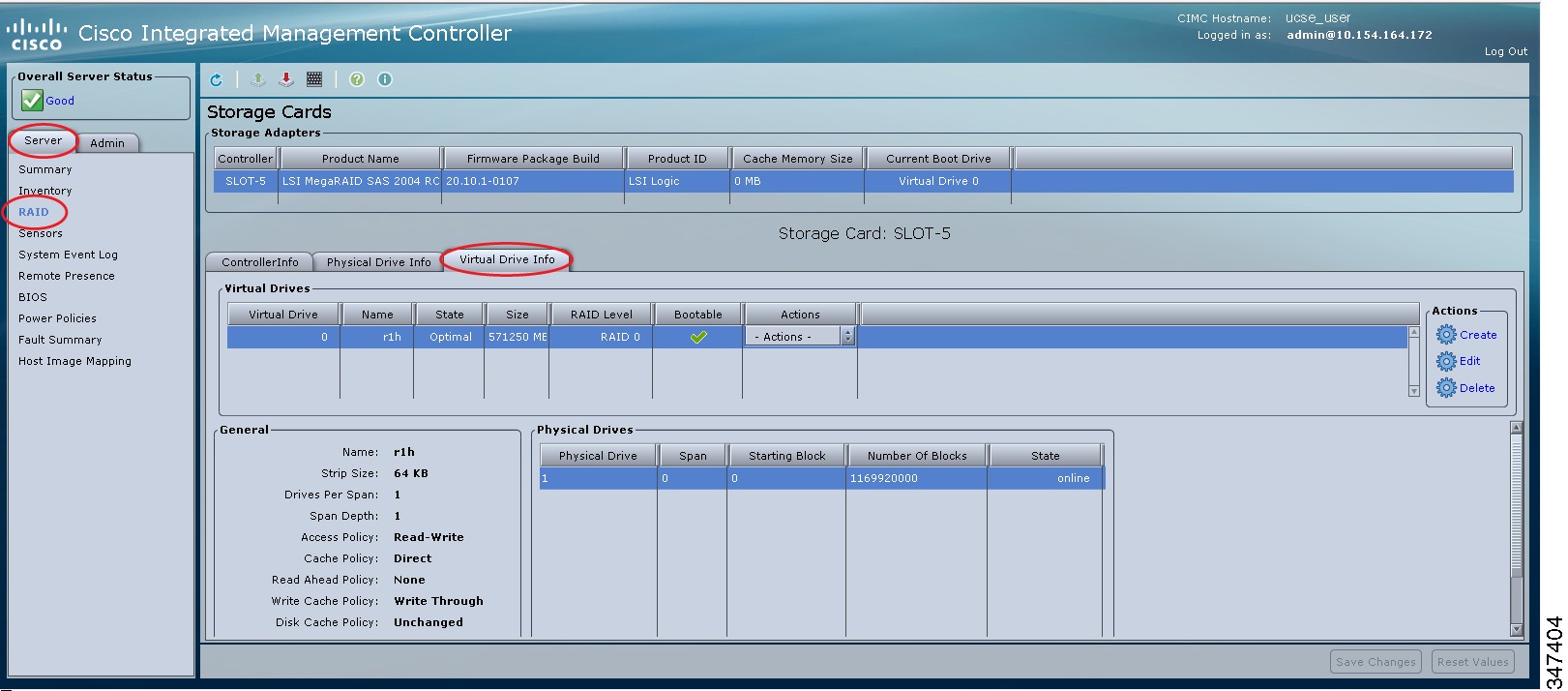Screen dimensions: 1568x691
Task: Open System Event Log
Action: [x=68, y=255]
